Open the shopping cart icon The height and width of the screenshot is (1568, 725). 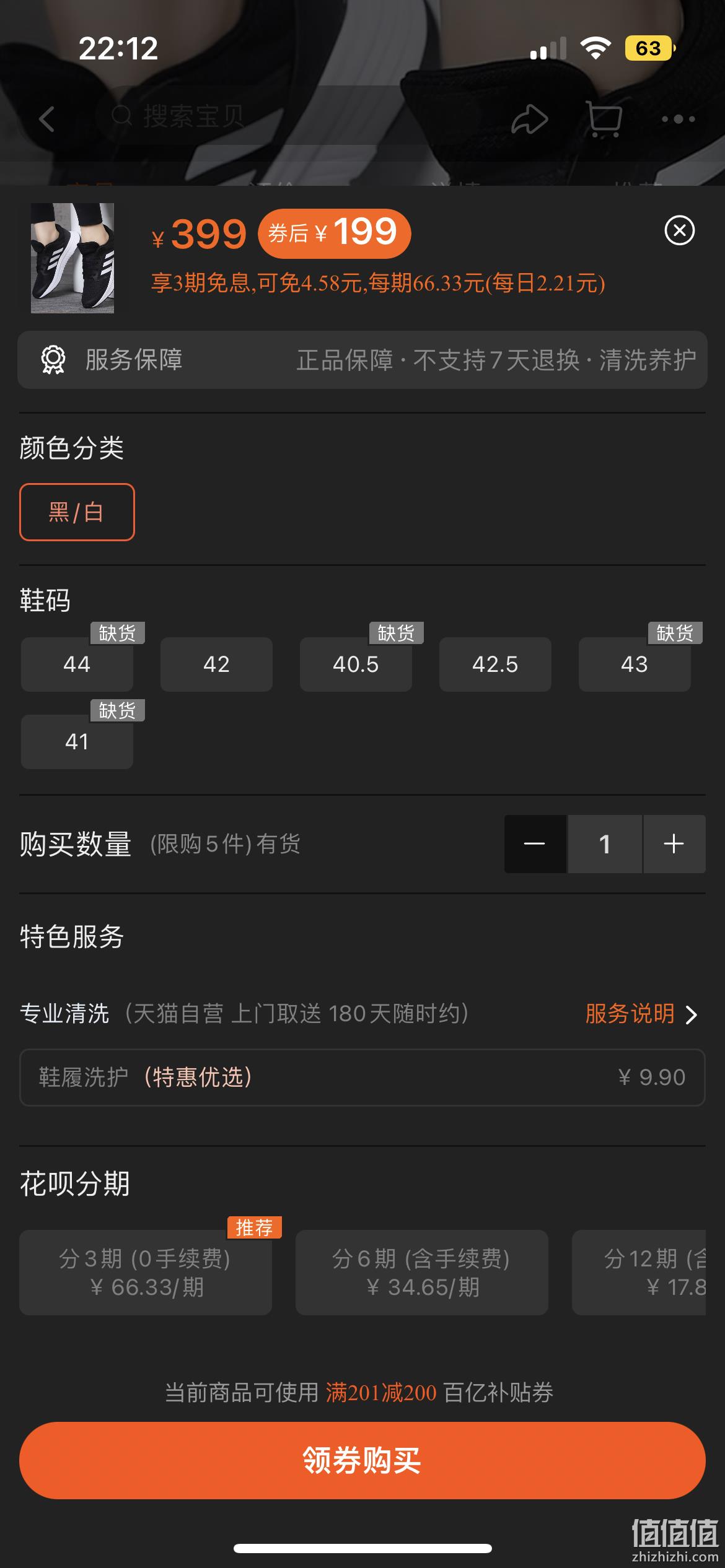point(604,119)
